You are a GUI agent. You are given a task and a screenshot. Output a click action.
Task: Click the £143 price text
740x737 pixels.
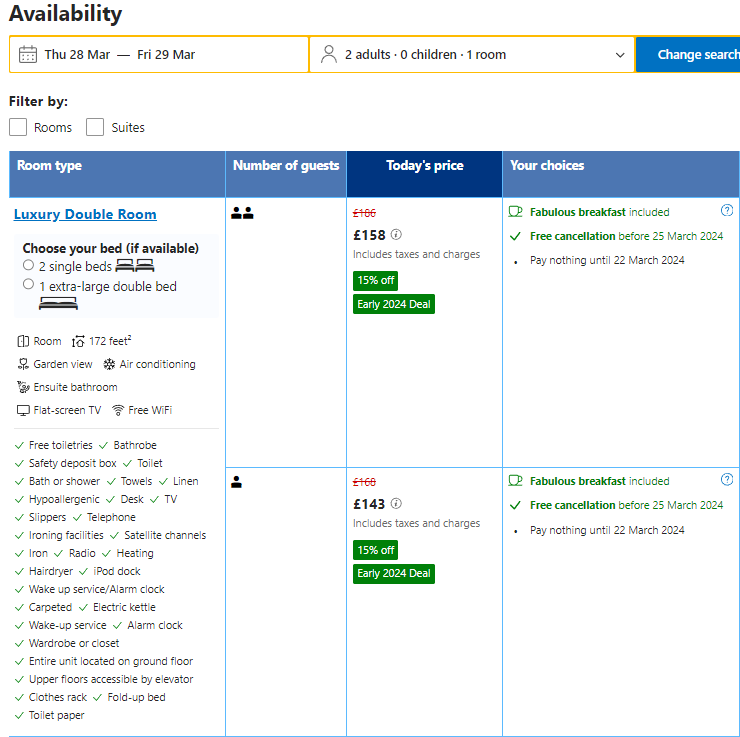click(x=369, y=504)
